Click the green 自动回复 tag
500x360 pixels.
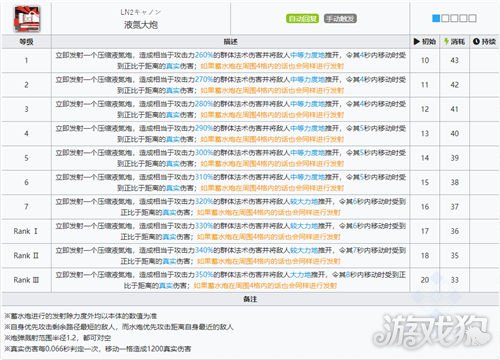point(302,19)
